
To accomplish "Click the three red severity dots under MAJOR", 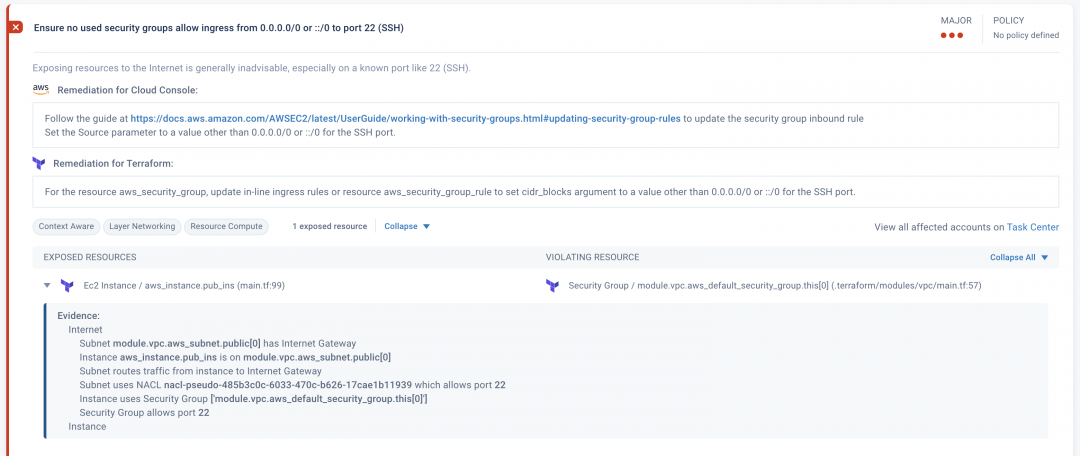I will click(x=952, y=36).
